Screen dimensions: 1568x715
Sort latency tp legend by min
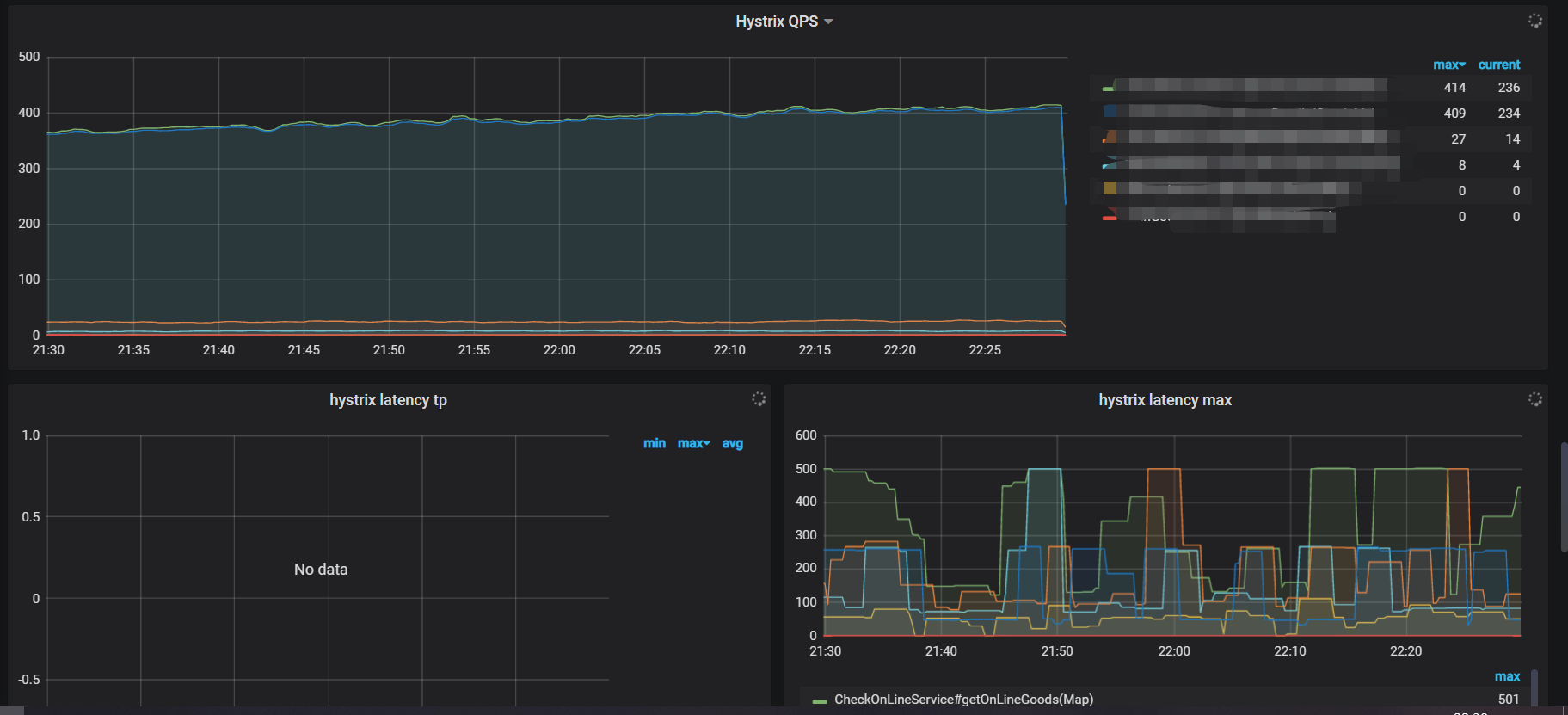point(655,443)
